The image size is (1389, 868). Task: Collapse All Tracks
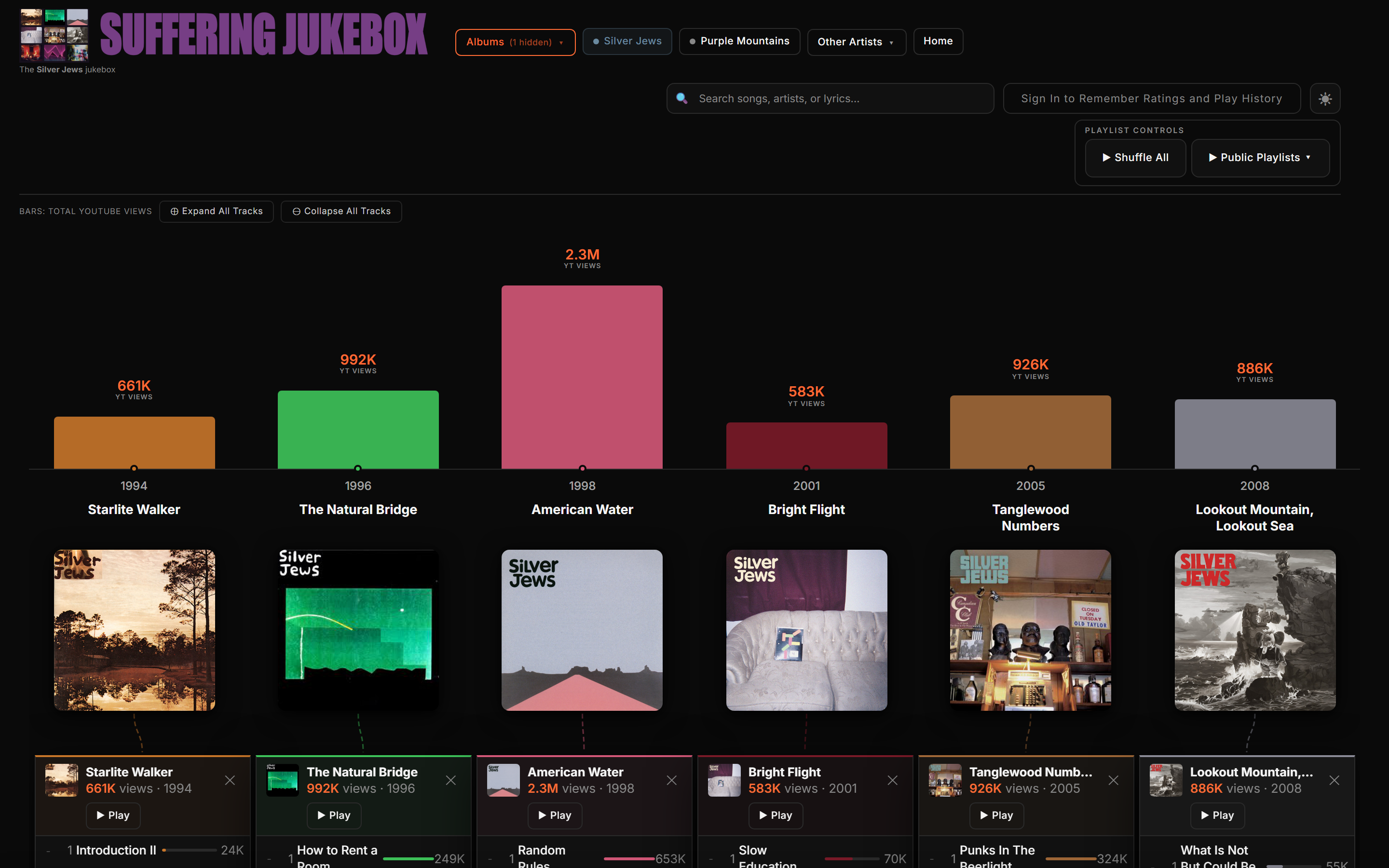341,211
